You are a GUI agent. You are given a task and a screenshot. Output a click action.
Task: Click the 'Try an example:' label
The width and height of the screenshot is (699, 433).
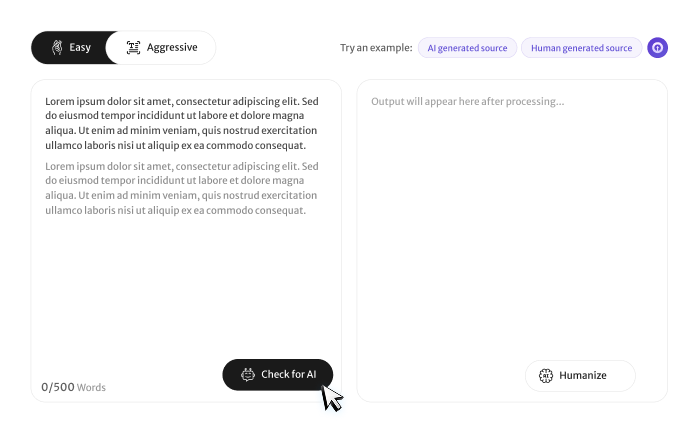(x=375, y=48)
